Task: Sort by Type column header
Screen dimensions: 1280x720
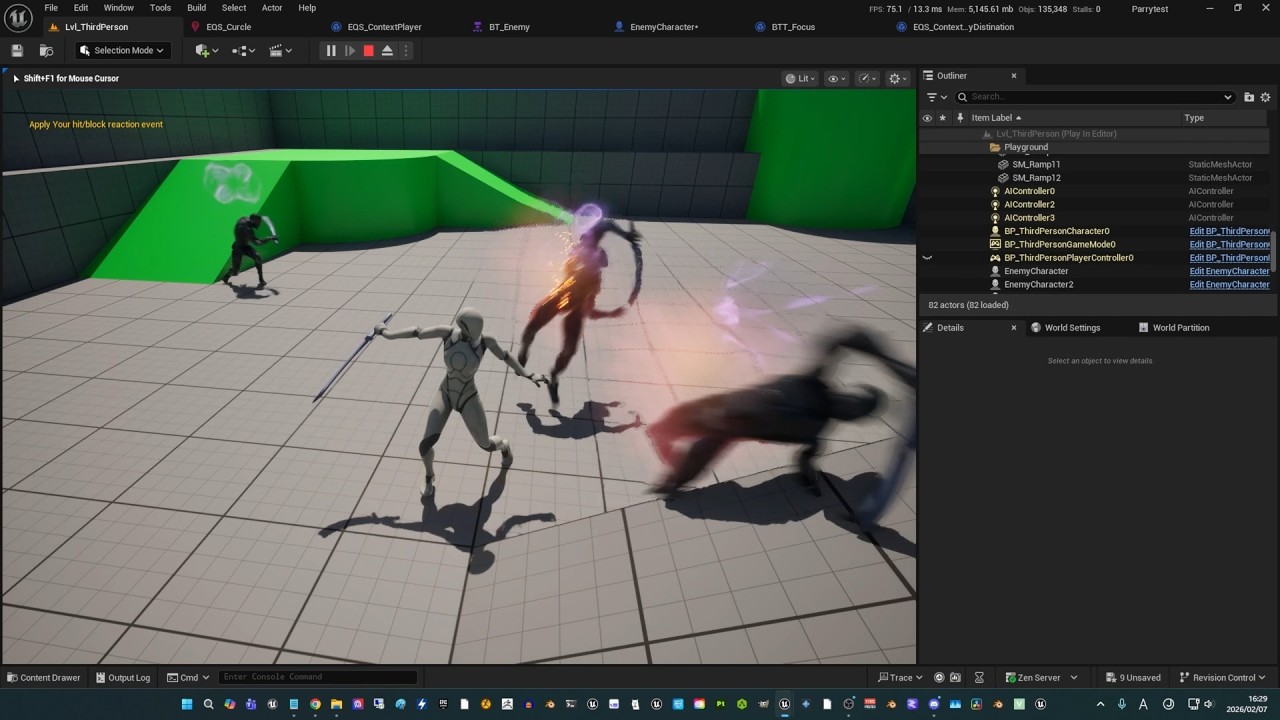Action: (1194, 118)
